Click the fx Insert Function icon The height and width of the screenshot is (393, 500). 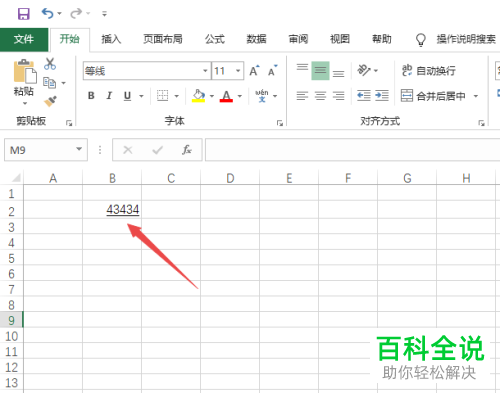[187, 150]
